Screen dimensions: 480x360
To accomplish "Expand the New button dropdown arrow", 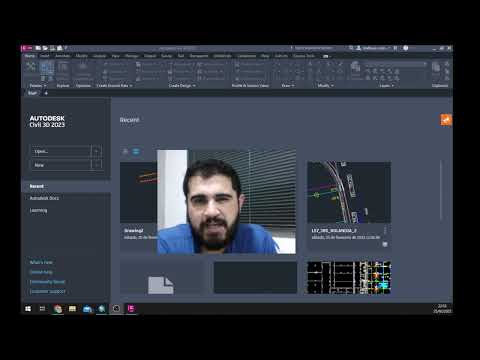I will (96, 165).
